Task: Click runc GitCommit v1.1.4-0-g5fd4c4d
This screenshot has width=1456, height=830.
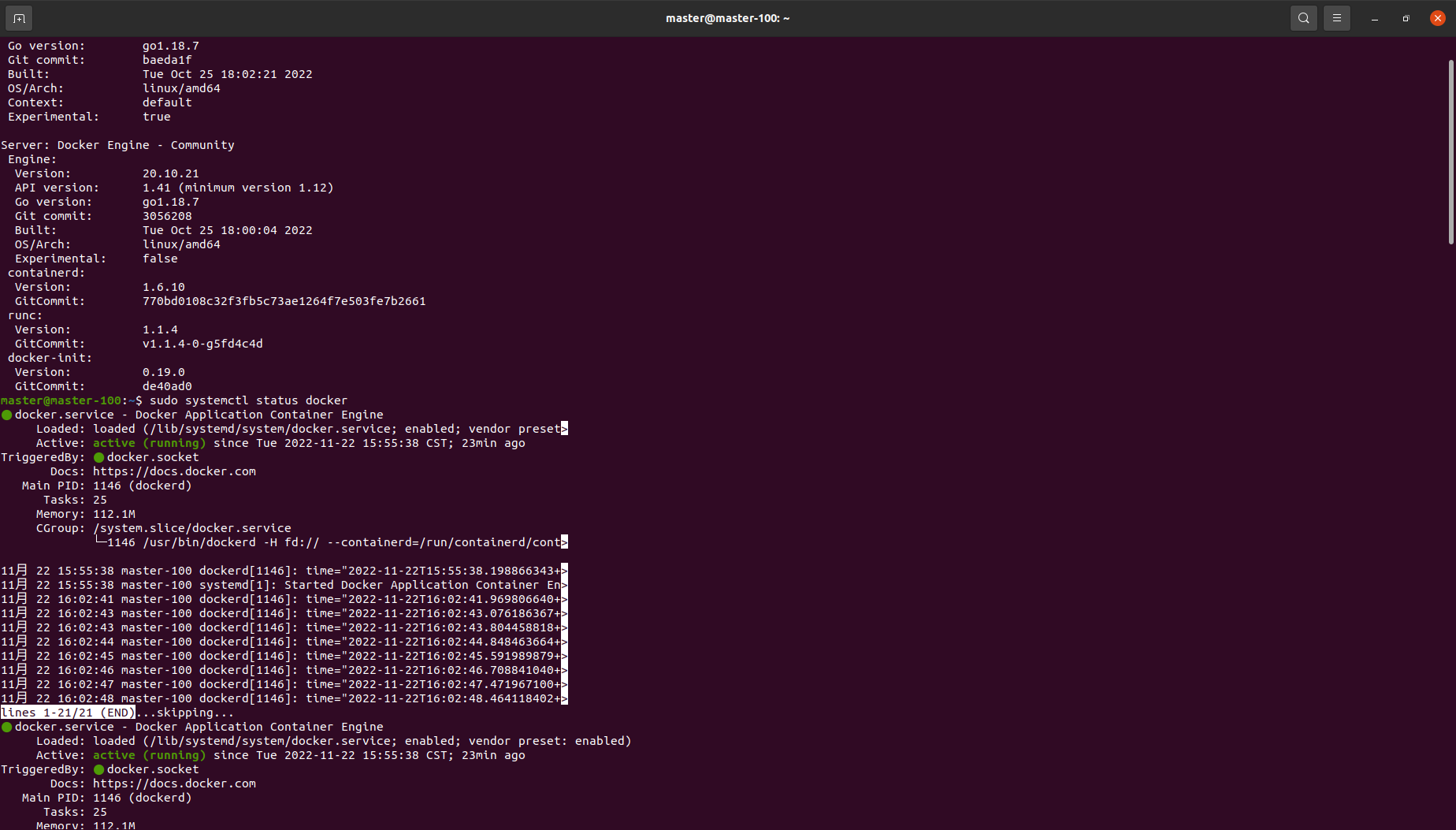Action: coord(202,344)
